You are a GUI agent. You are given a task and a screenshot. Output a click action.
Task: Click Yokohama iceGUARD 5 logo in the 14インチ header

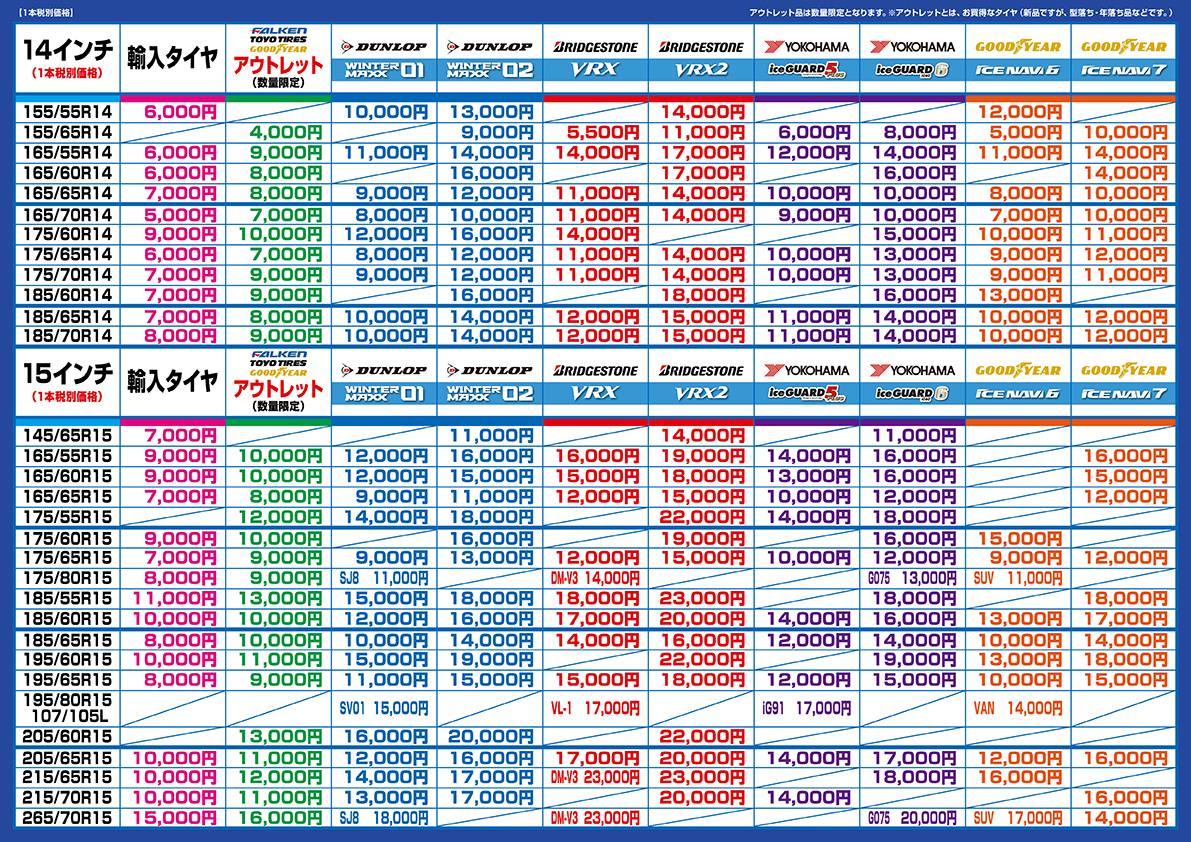pos(807,58)
